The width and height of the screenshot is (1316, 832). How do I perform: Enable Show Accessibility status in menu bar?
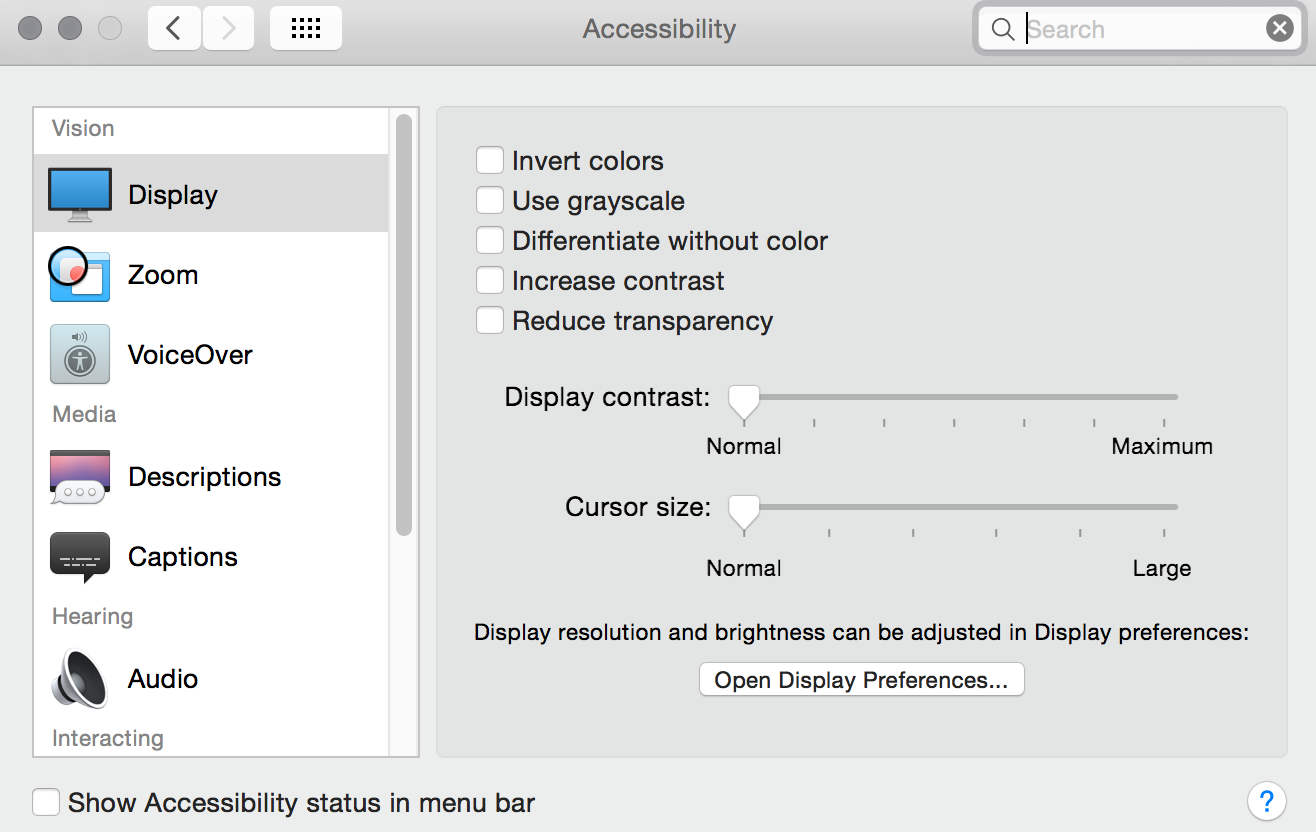point(46,803)
